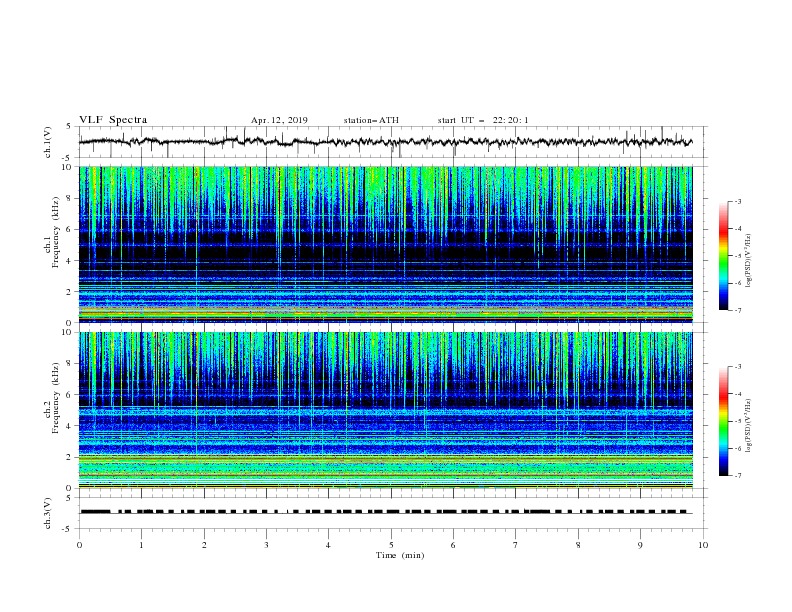Screen dimensions: 792x612
Task: Click the "ch.1(V)" axis label
Action: (x=48, y=142)
